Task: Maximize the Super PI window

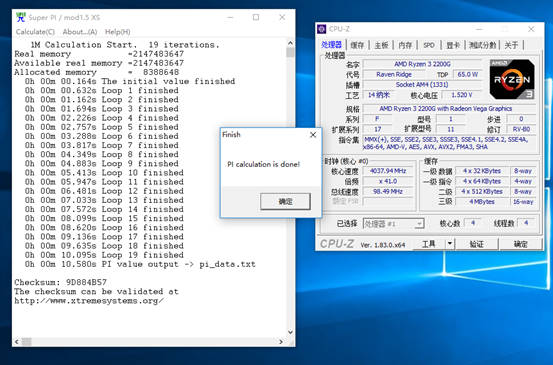Action: pos(256,17)
